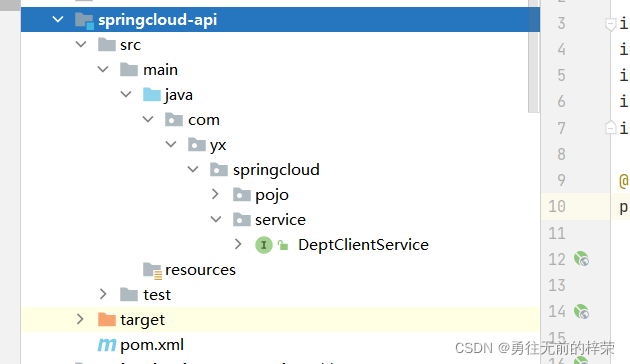Click the gutter icon on line 14
The width and height of the screenshot is (630, 364).
pyautogui.click(x=581, y=311)
